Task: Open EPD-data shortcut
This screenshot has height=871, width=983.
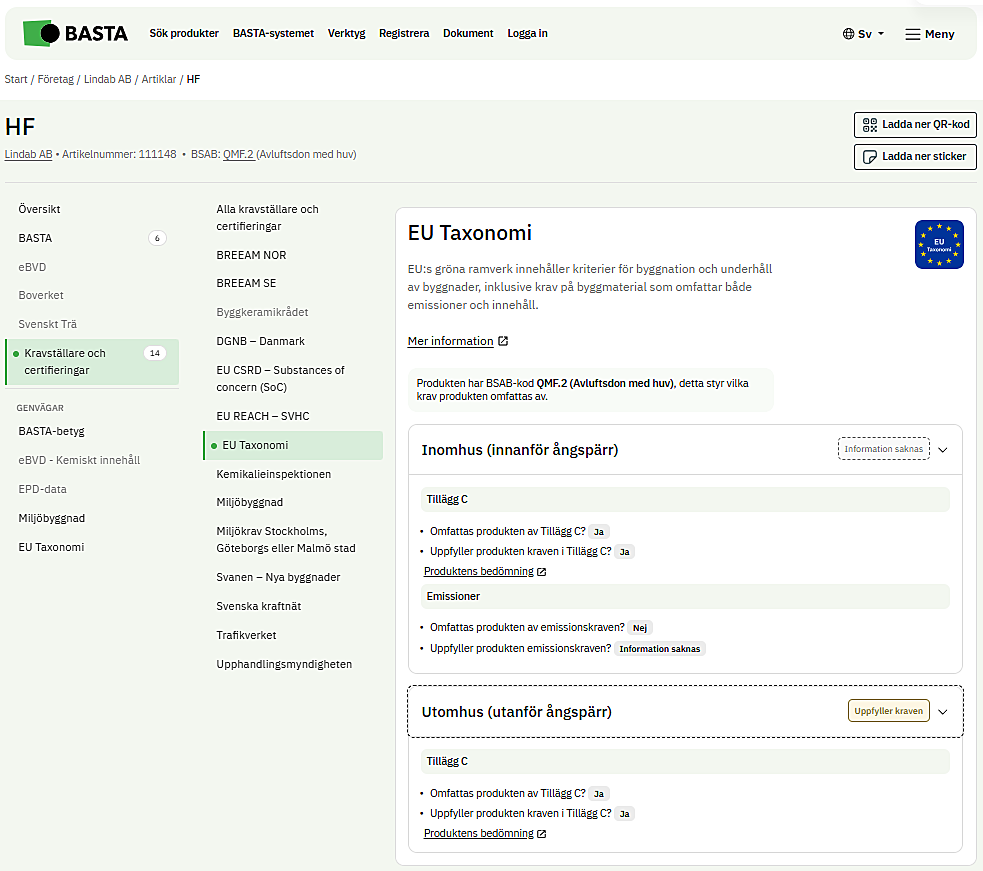Action: pyautogui.click(x=42, y=489)
